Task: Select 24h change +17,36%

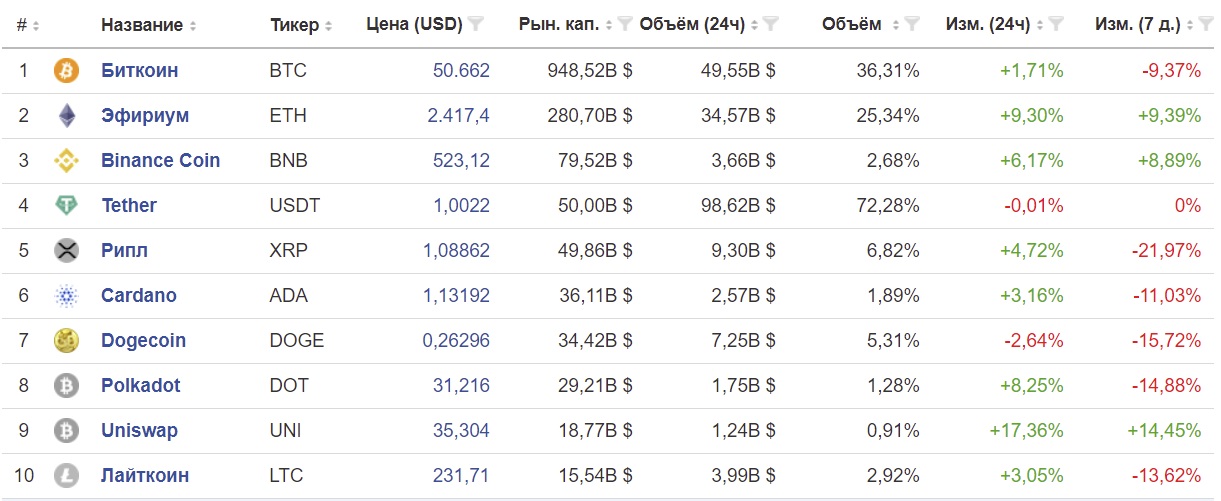Action: point(1026,431)
